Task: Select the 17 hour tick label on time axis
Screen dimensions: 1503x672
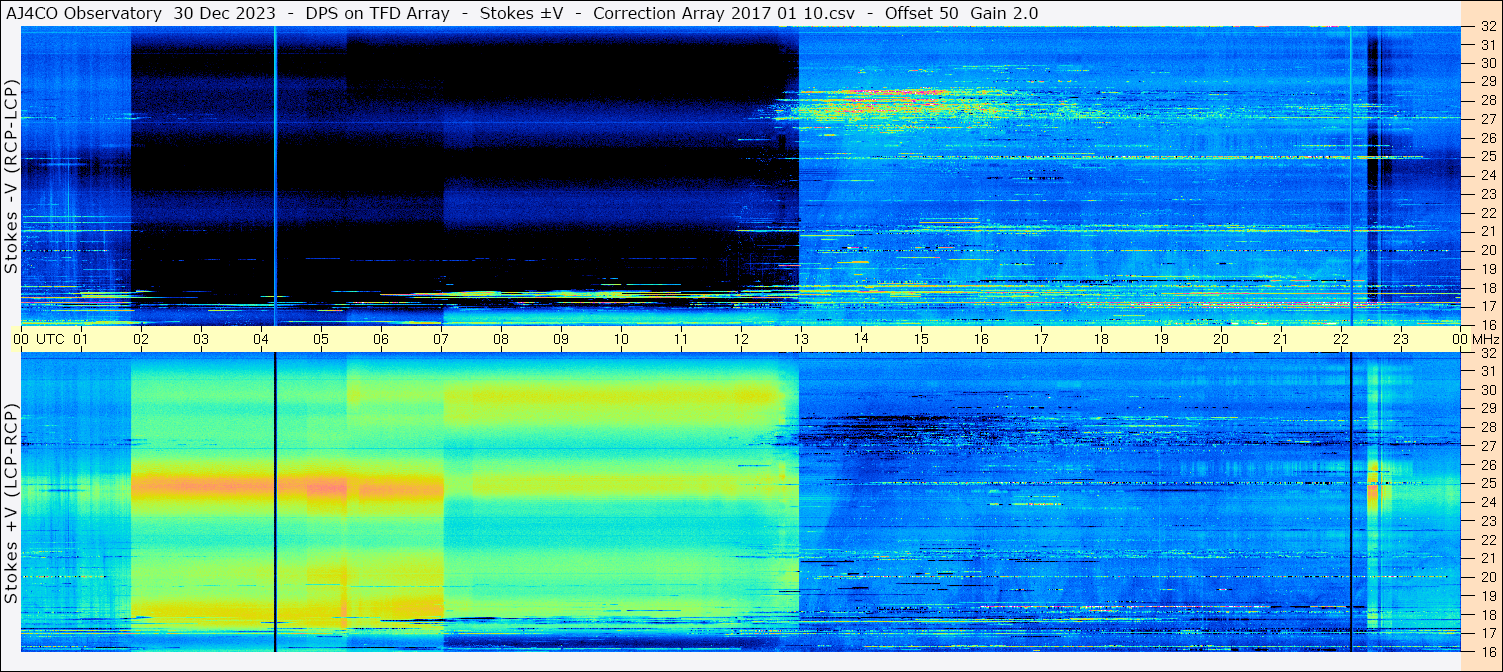Action: 1041,339
